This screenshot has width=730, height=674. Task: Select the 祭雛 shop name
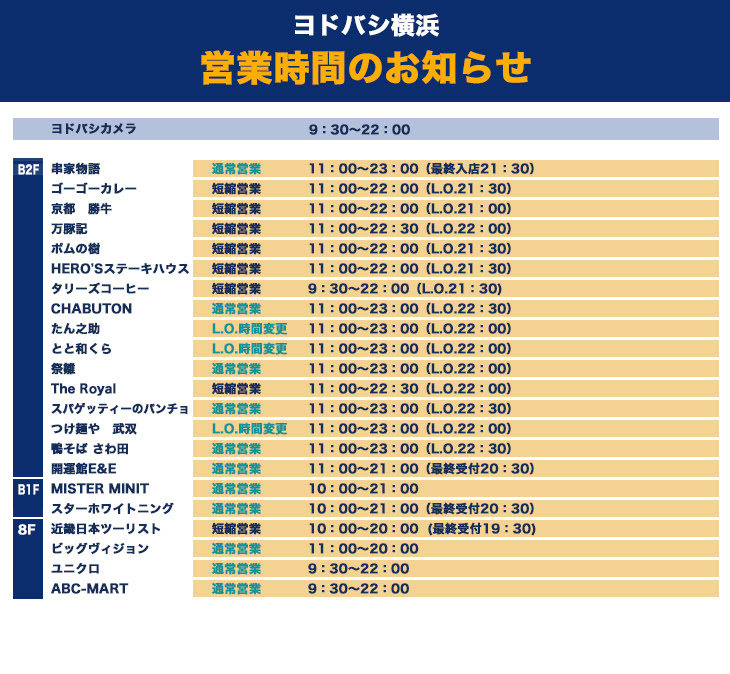pyautogui.click(x=63, y=369)
